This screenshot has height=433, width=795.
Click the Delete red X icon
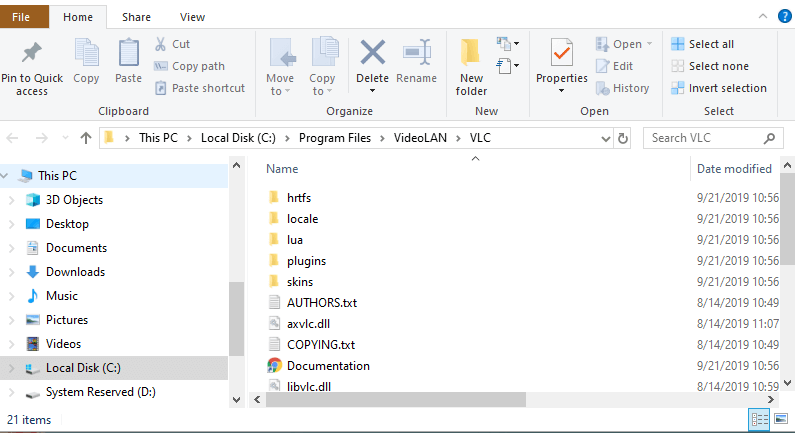click(x=373, y=53)
